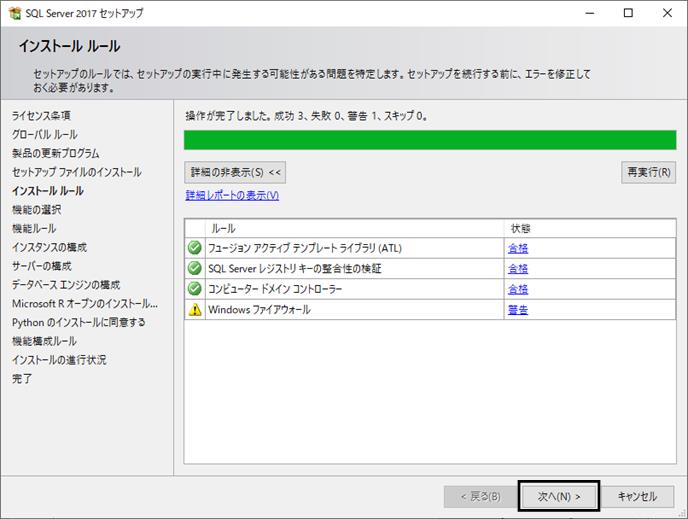Click the green check icon for SQL Server レジストリ キーの整合性の検証

pyautogui.click(x=194, y=268)
